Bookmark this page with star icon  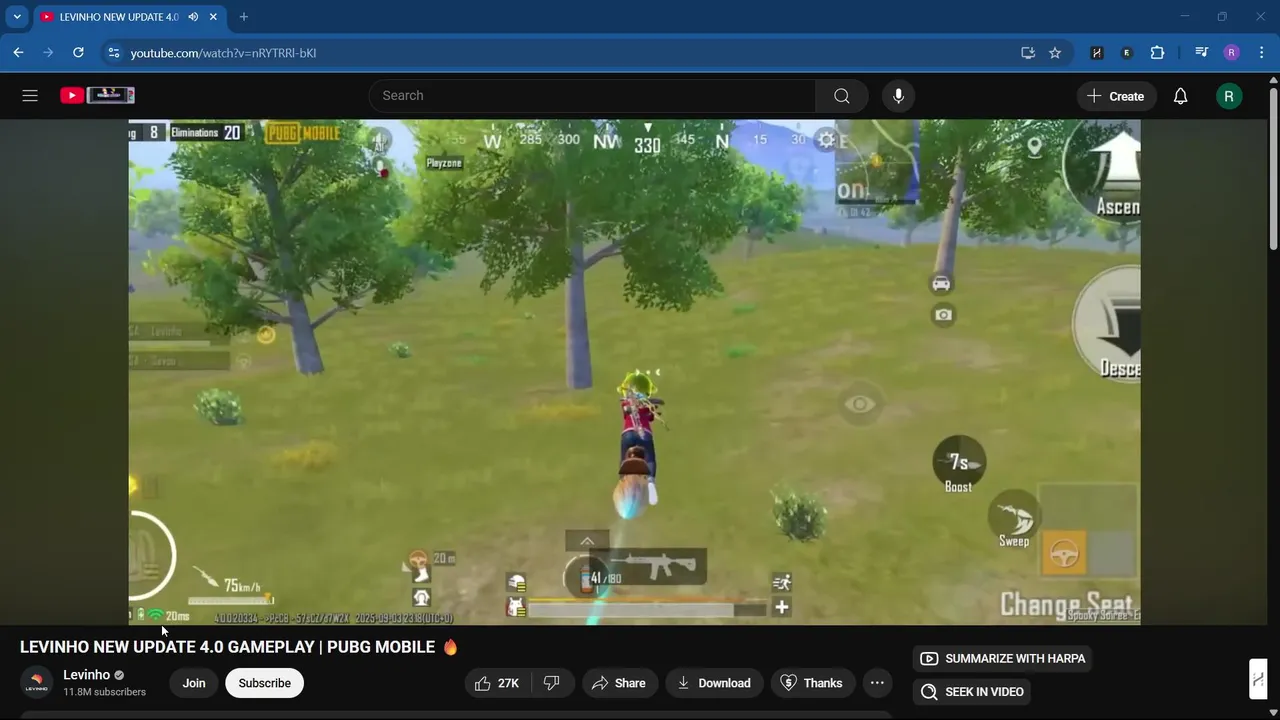pyautogui.click(x=1055, y=53)
